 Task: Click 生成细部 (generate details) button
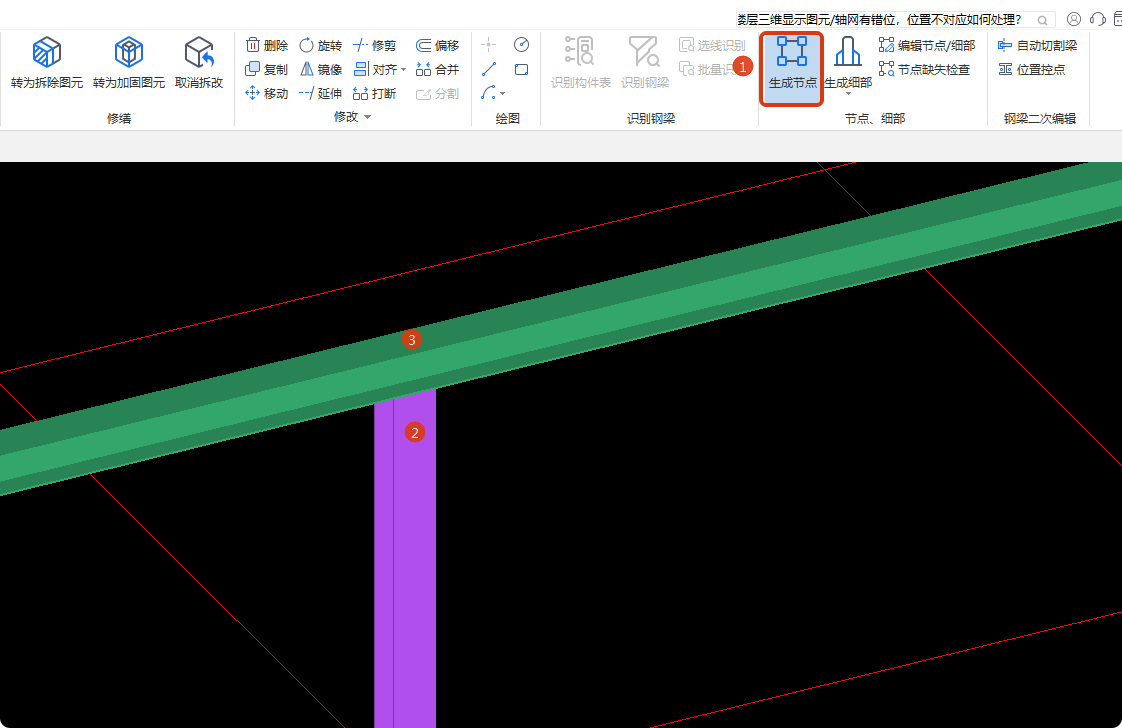(x=848, y=63)
